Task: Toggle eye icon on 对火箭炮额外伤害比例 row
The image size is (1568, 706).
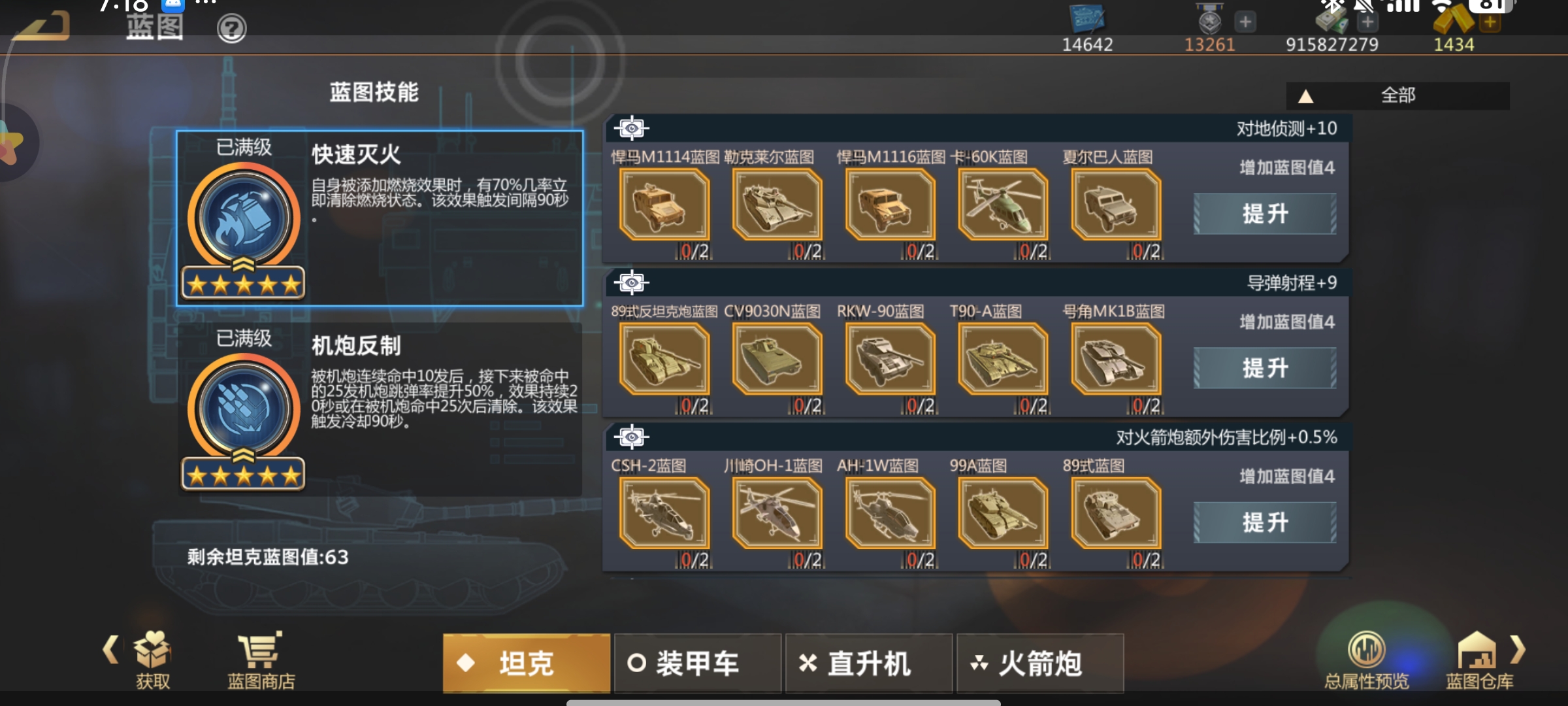Action: pyautogui.click(x=632, y=437)
